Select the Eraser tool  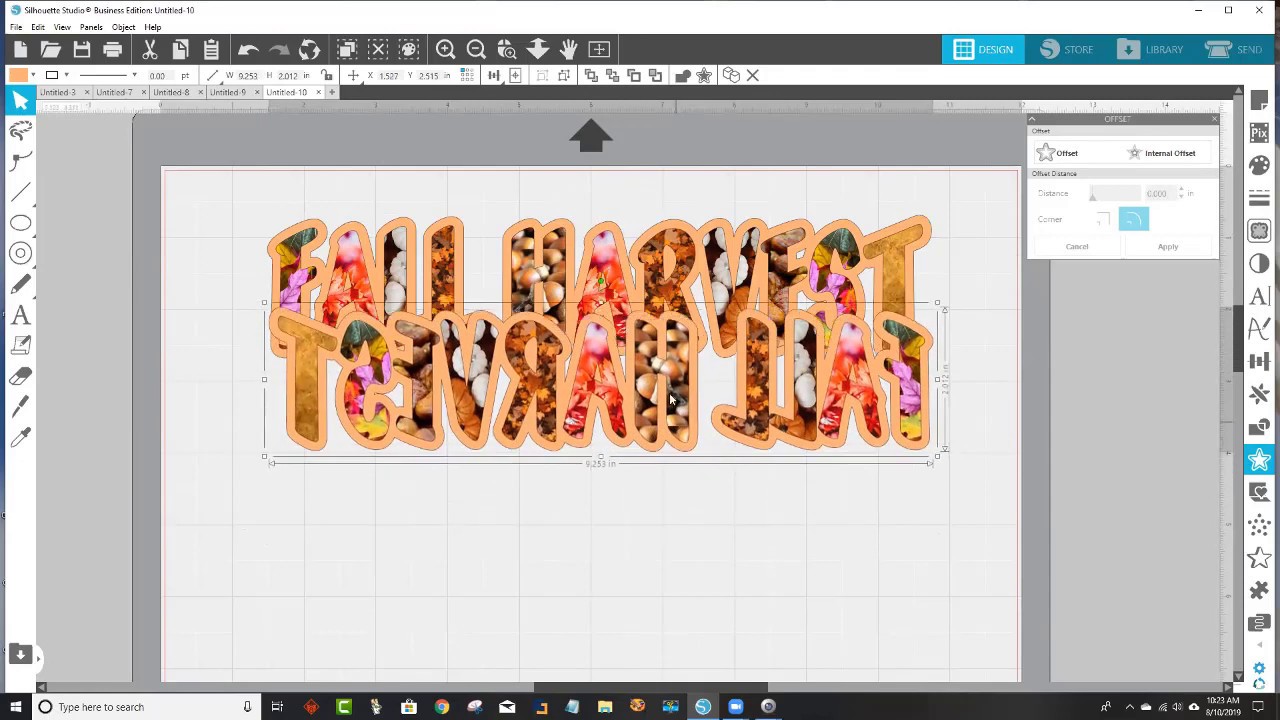20,376
